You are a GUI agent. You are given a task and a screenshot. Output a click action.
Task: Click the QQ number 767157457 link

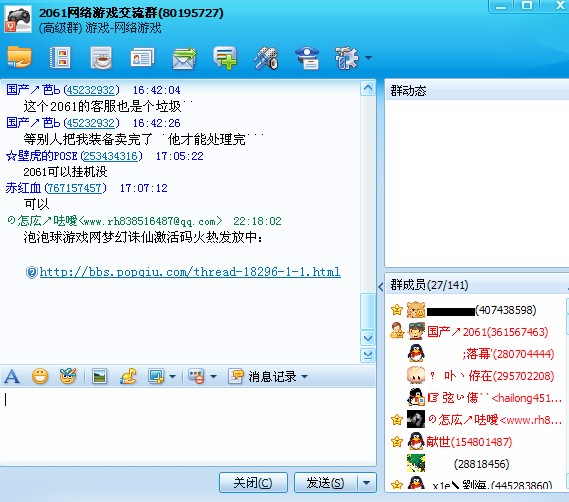(74, 188)
